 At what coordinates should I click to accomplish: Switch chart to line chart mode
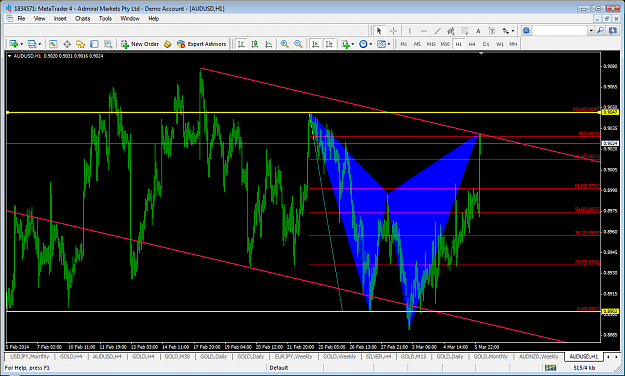click(269, 44)
